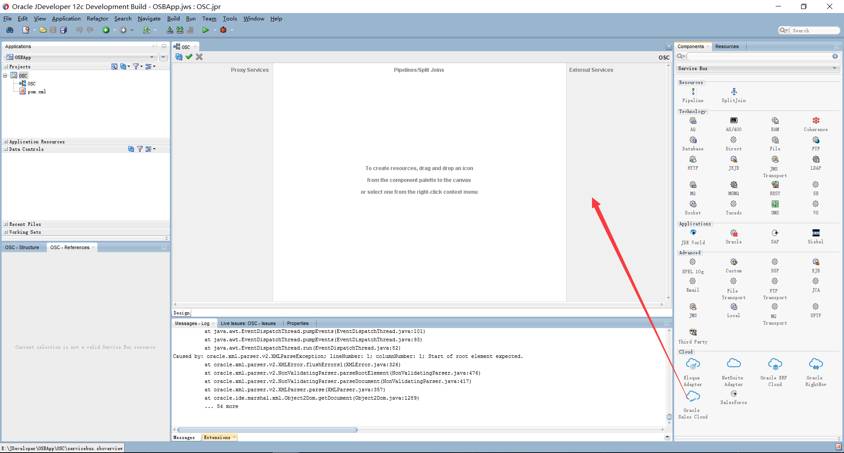Open the Projects filter dropdown arrow
The height and width of the screenshot is (453, 844).
pos(142,67)
